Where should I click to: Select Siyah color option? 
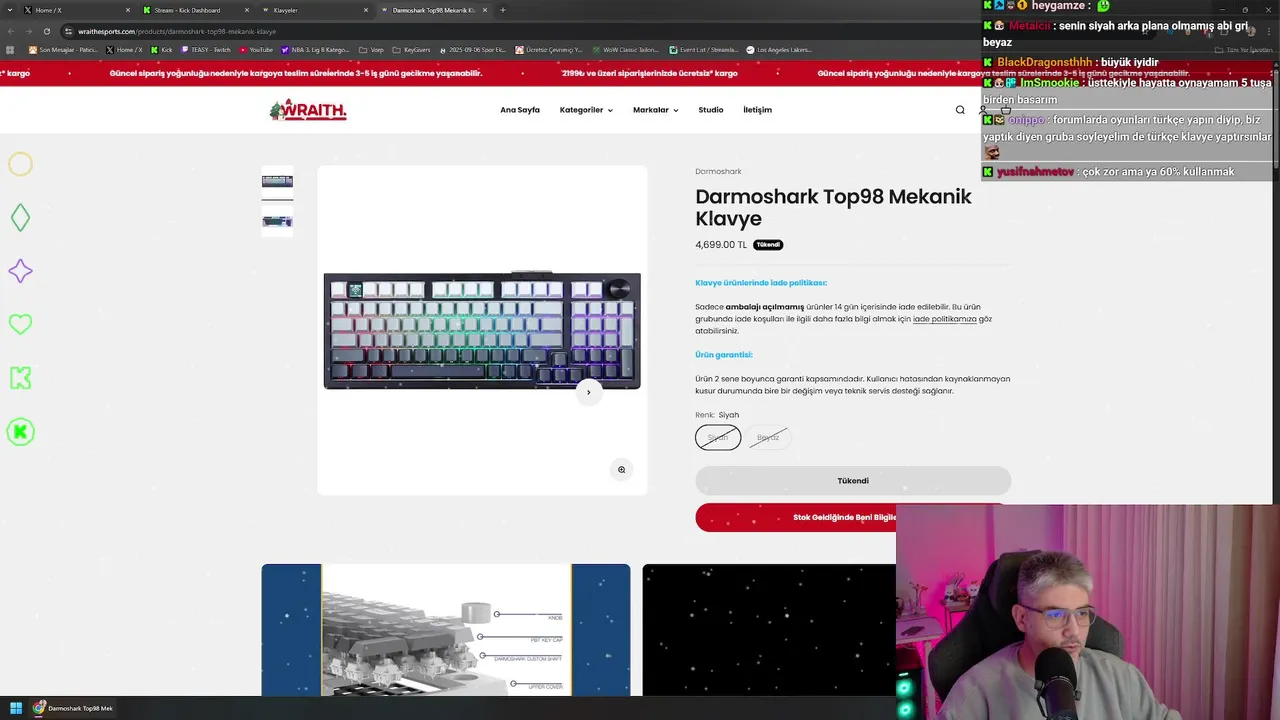click(x=718, y=437)
